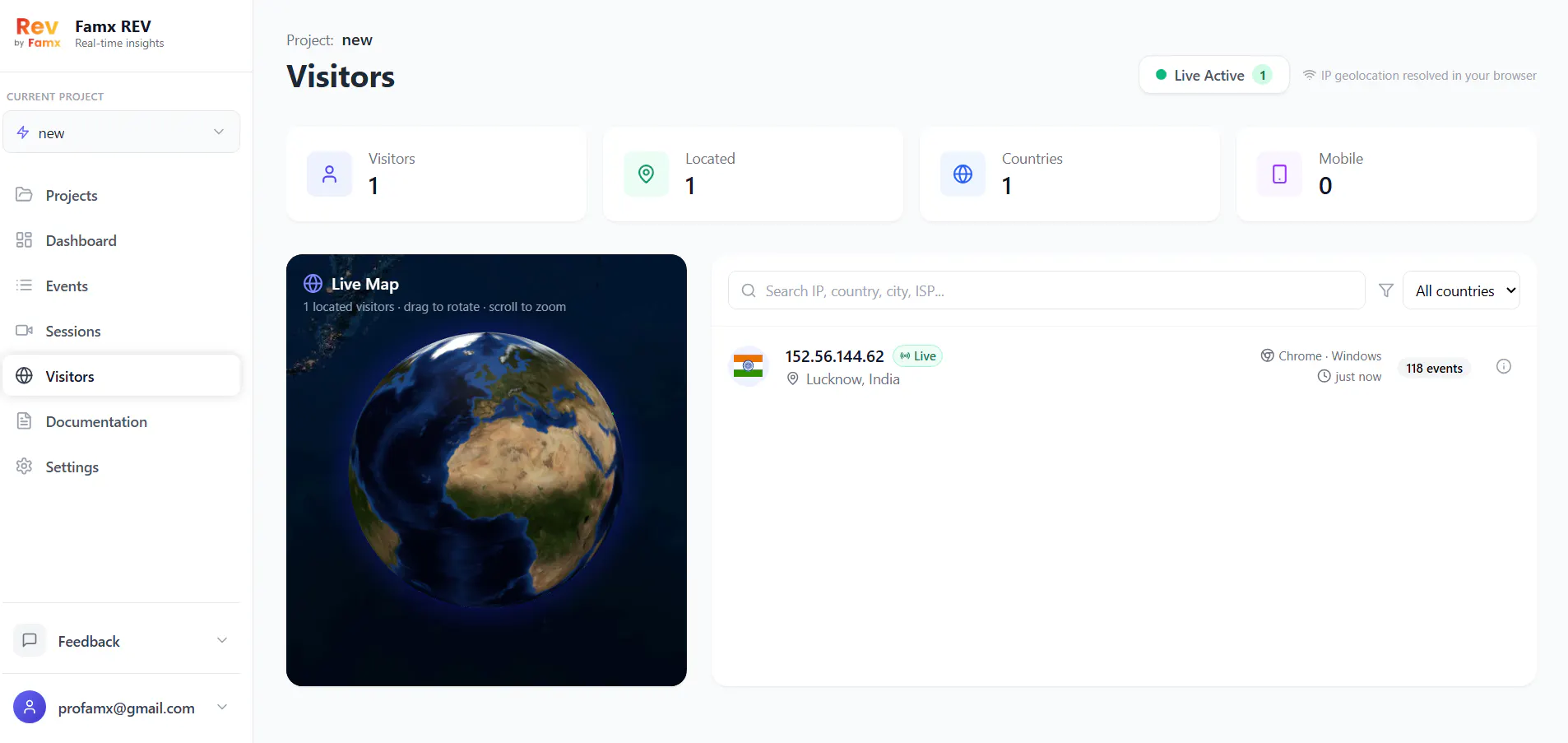Image resolution: width=1568 pixels, height=743 pixels.
Task: Click the wifi icon next to IP geolocation text
Action: point(1309,75)
